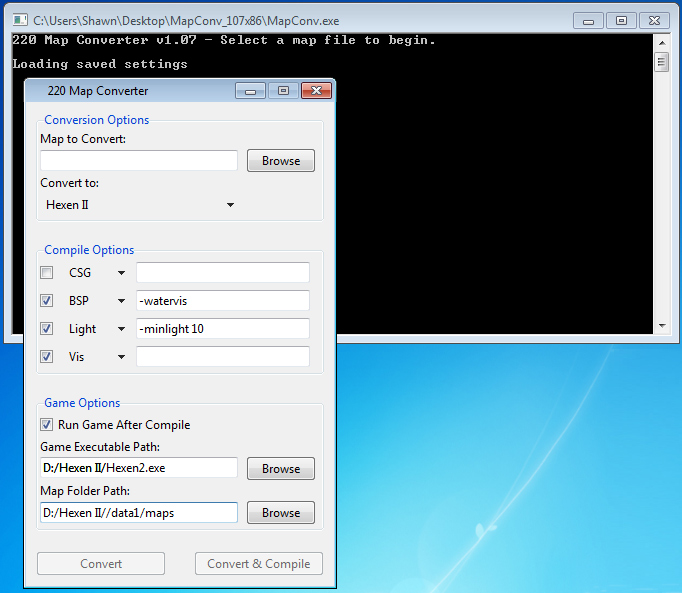682x593 pixels.
Task: Click the 'Conversion Options' group label
Action: point(97,120)
